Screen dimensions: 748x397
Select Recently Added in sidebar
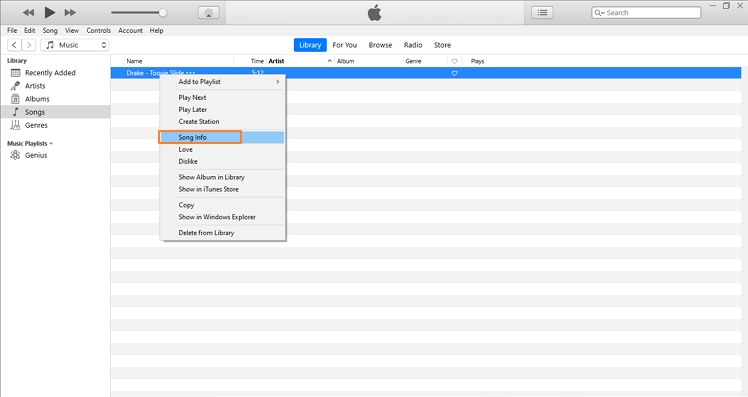[x=55, y=73]
